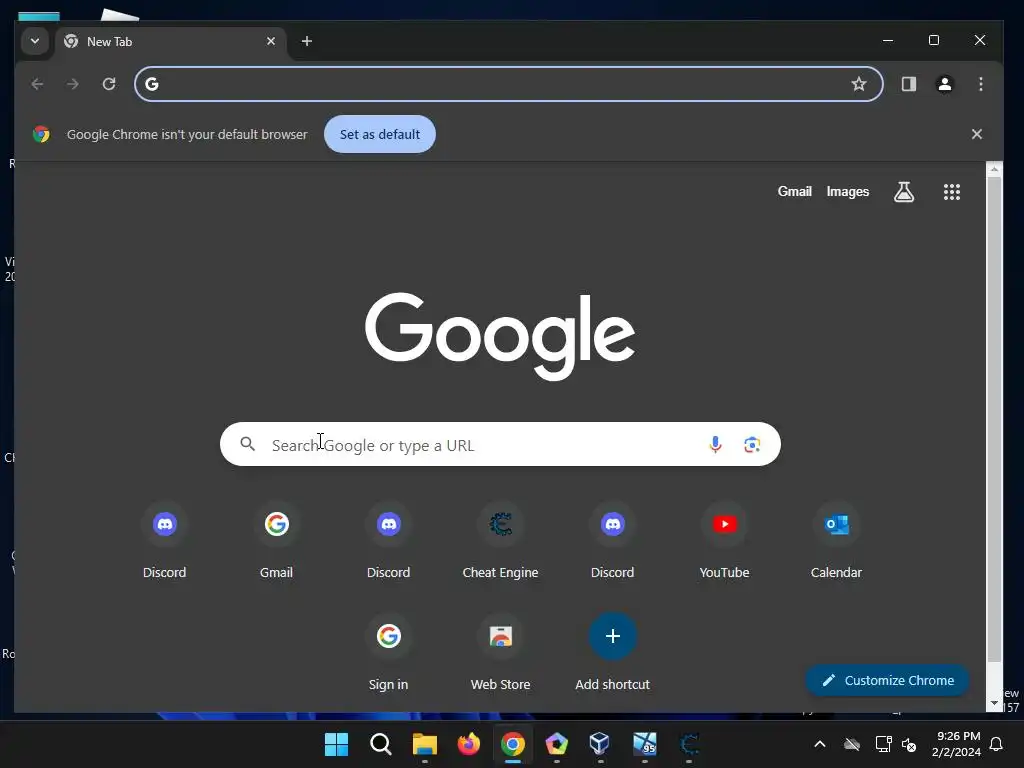Viewport: 1024px width, 768px height.
Task: Open the Chrome side panel
Action: [908, 84]
